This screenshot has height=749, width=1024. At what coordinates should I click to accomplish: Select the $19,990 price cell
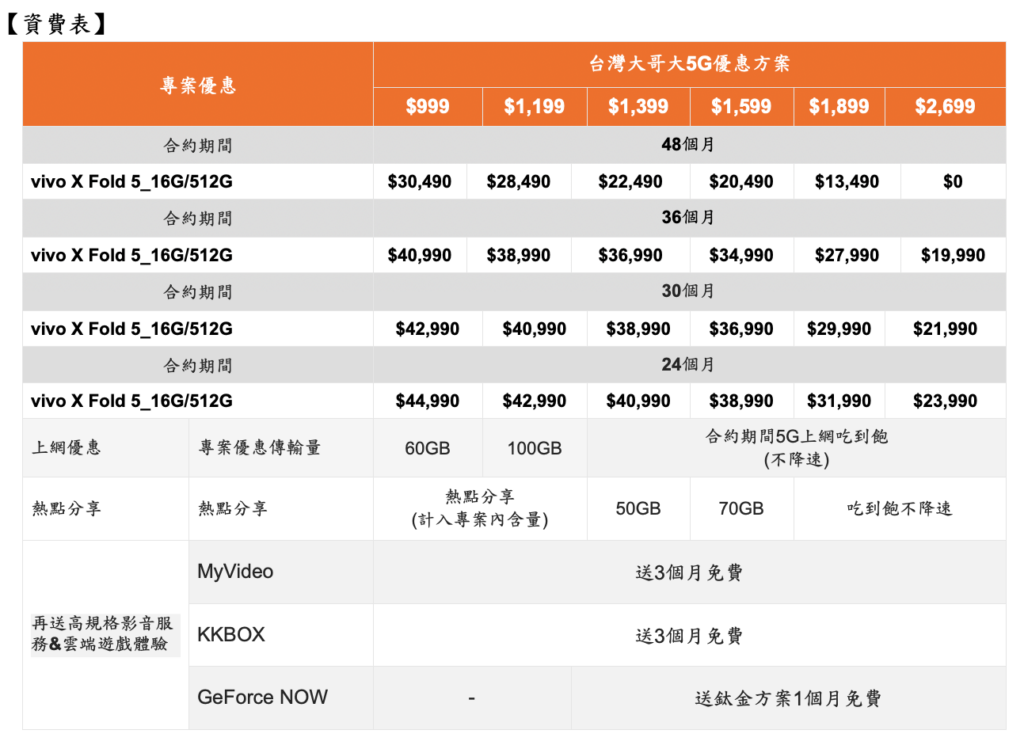pyautogui.click(x=953, y=255)
